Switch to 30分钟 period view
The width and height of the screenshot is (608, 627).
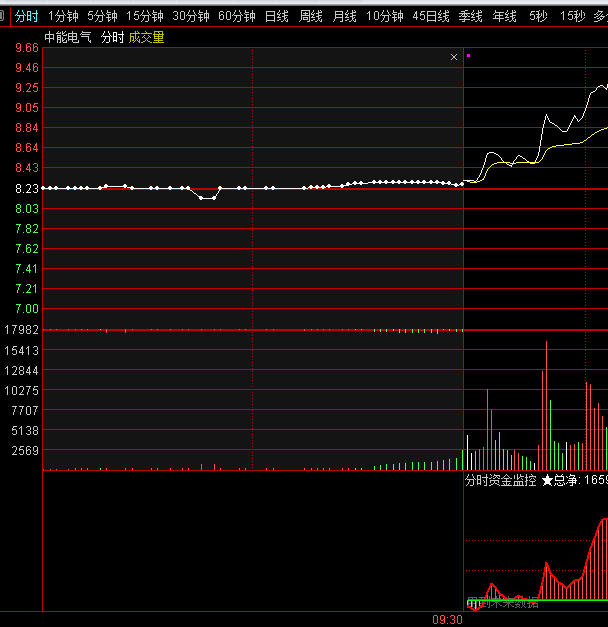(x=190, y=16)
